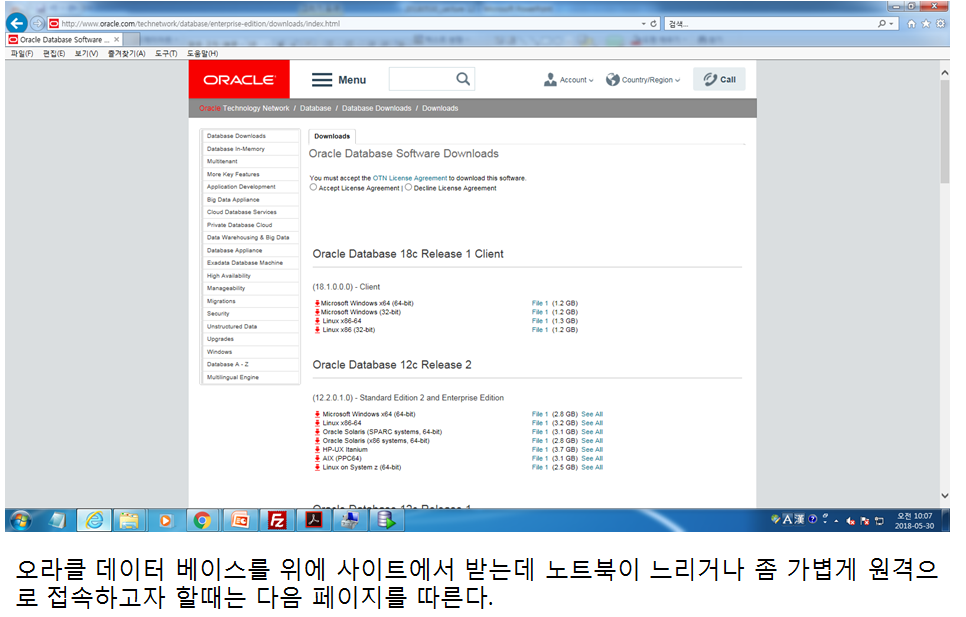Open Windows Start orb

point(21,521)
